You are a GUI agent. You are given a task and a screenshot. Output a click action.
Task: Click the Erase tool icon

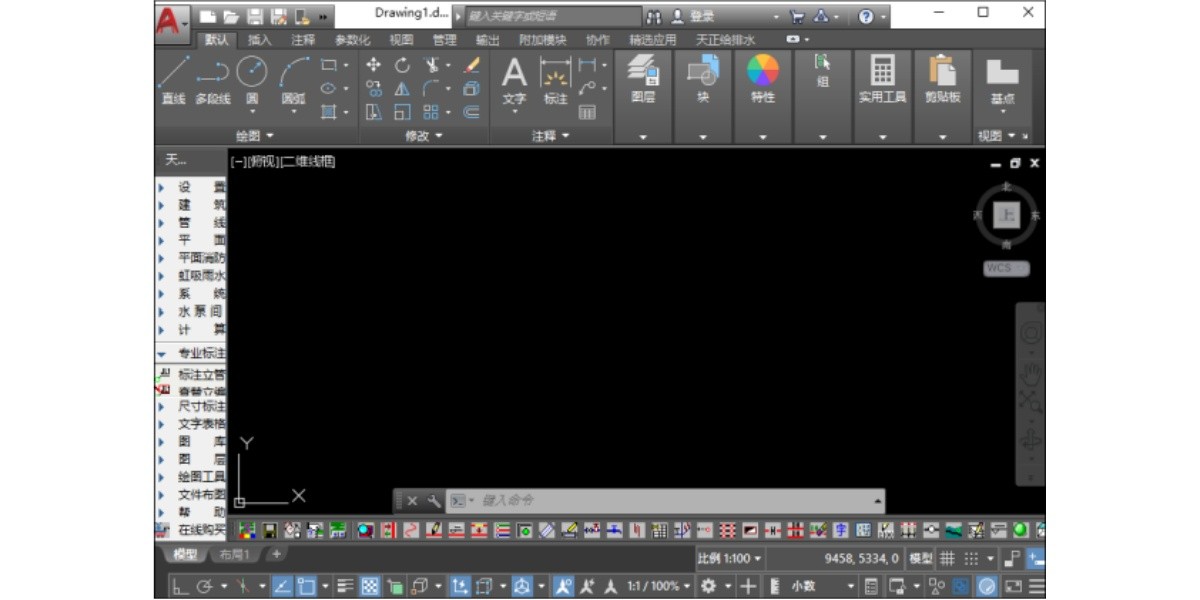[x=472, y=65]
